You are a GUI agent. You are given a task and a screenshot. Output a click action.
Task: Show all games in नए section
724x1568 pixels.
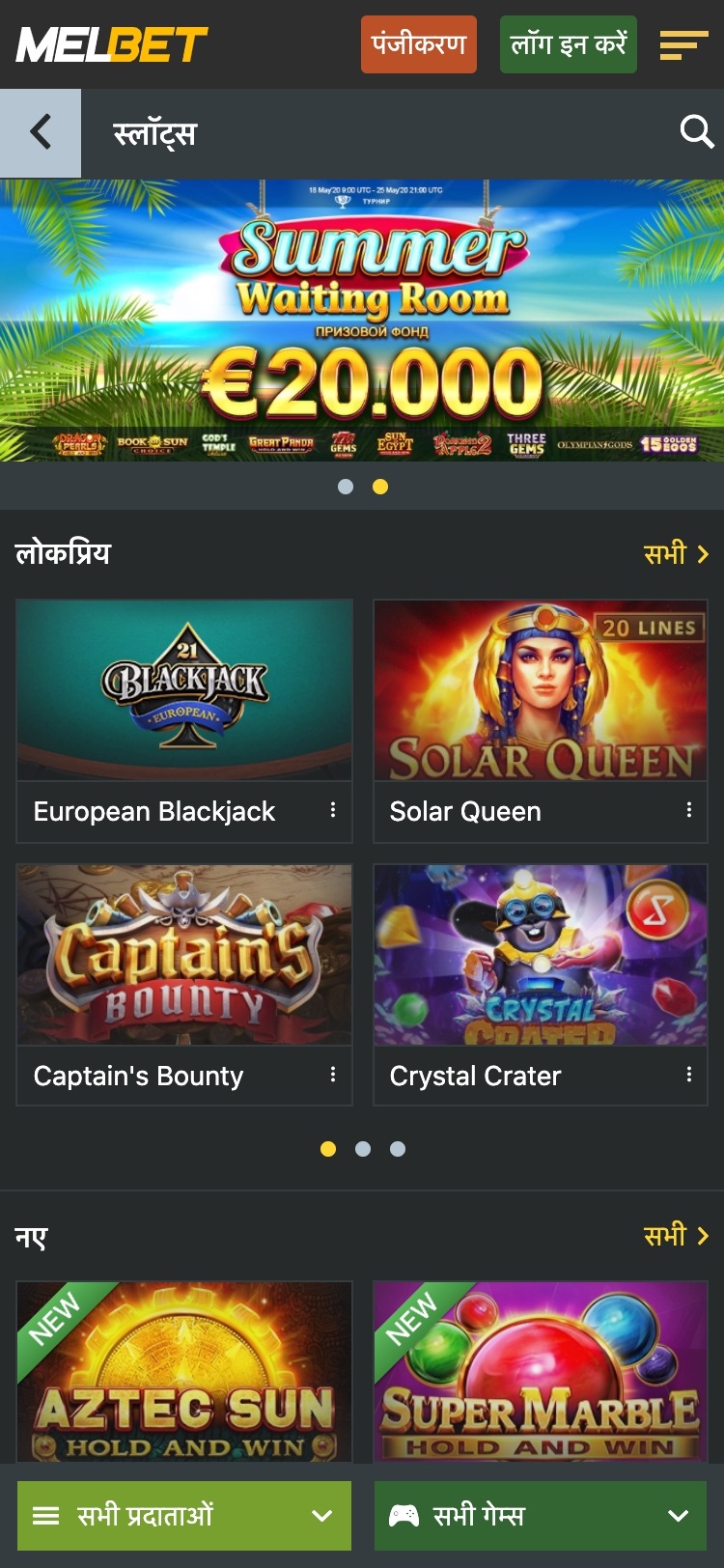tap(677, 1235)
